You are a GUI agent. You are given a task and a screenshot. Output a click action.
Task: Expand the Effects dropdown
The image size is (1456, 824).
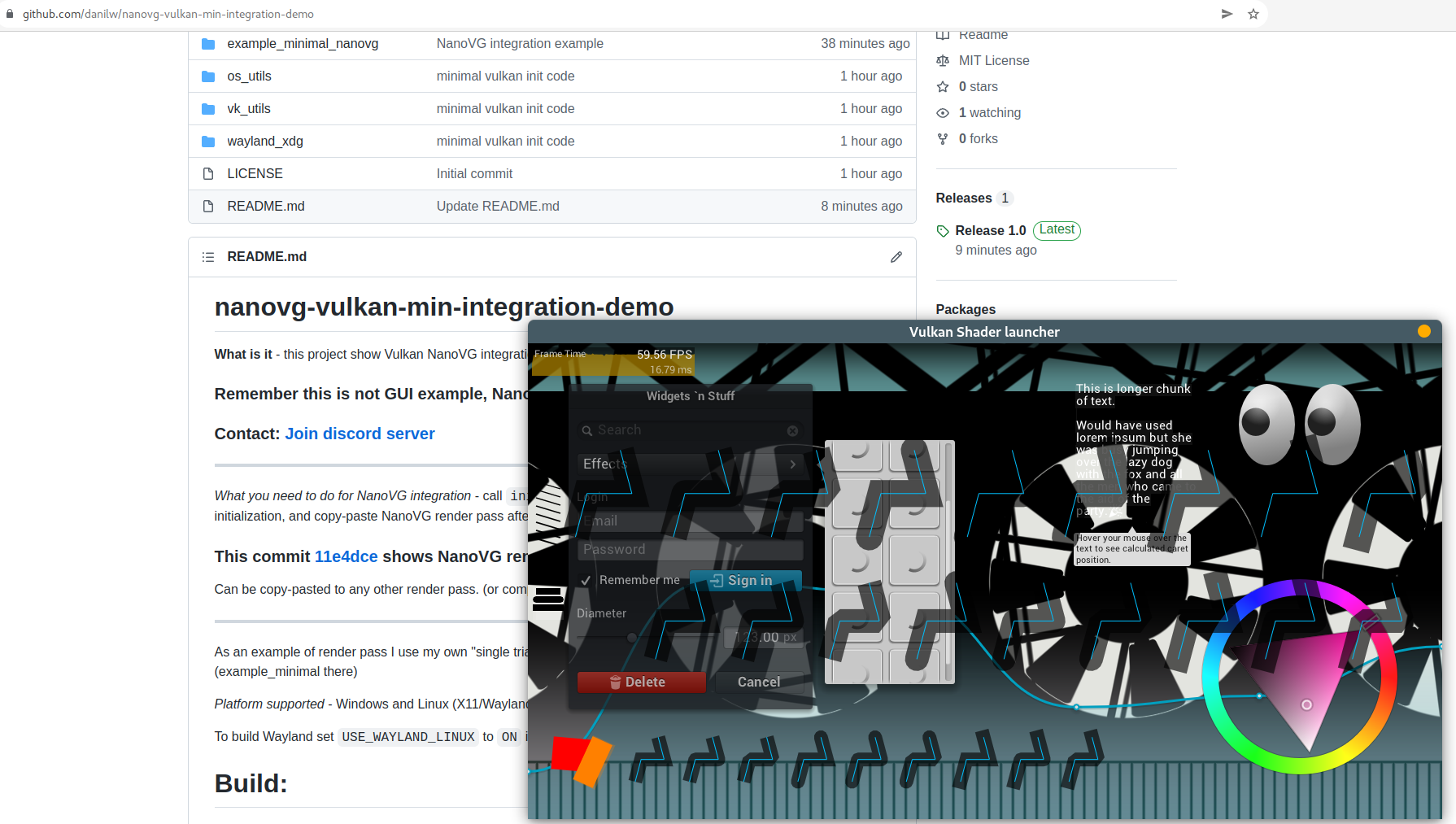tap(689, 464)
